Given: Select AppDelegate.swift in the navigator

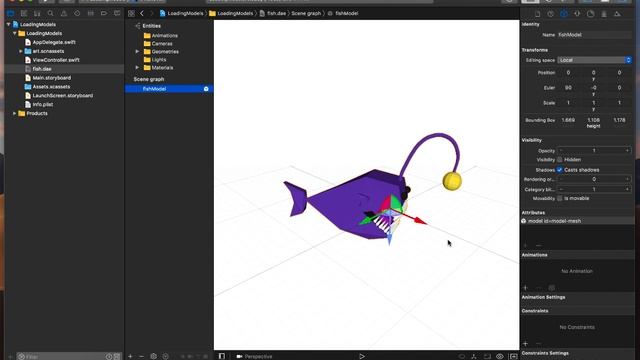Looking at the screenshot, I should click(54, 42).
